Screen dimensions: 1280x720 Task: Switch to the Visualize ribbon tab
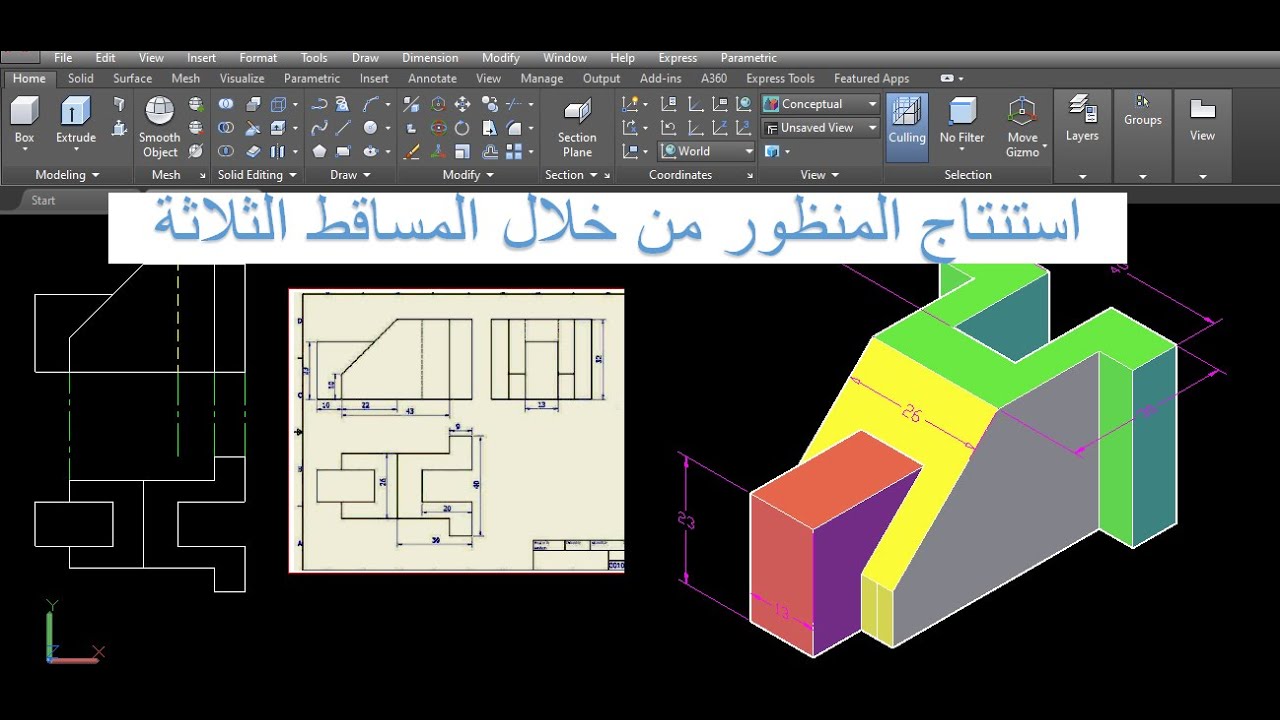(242, 78)
